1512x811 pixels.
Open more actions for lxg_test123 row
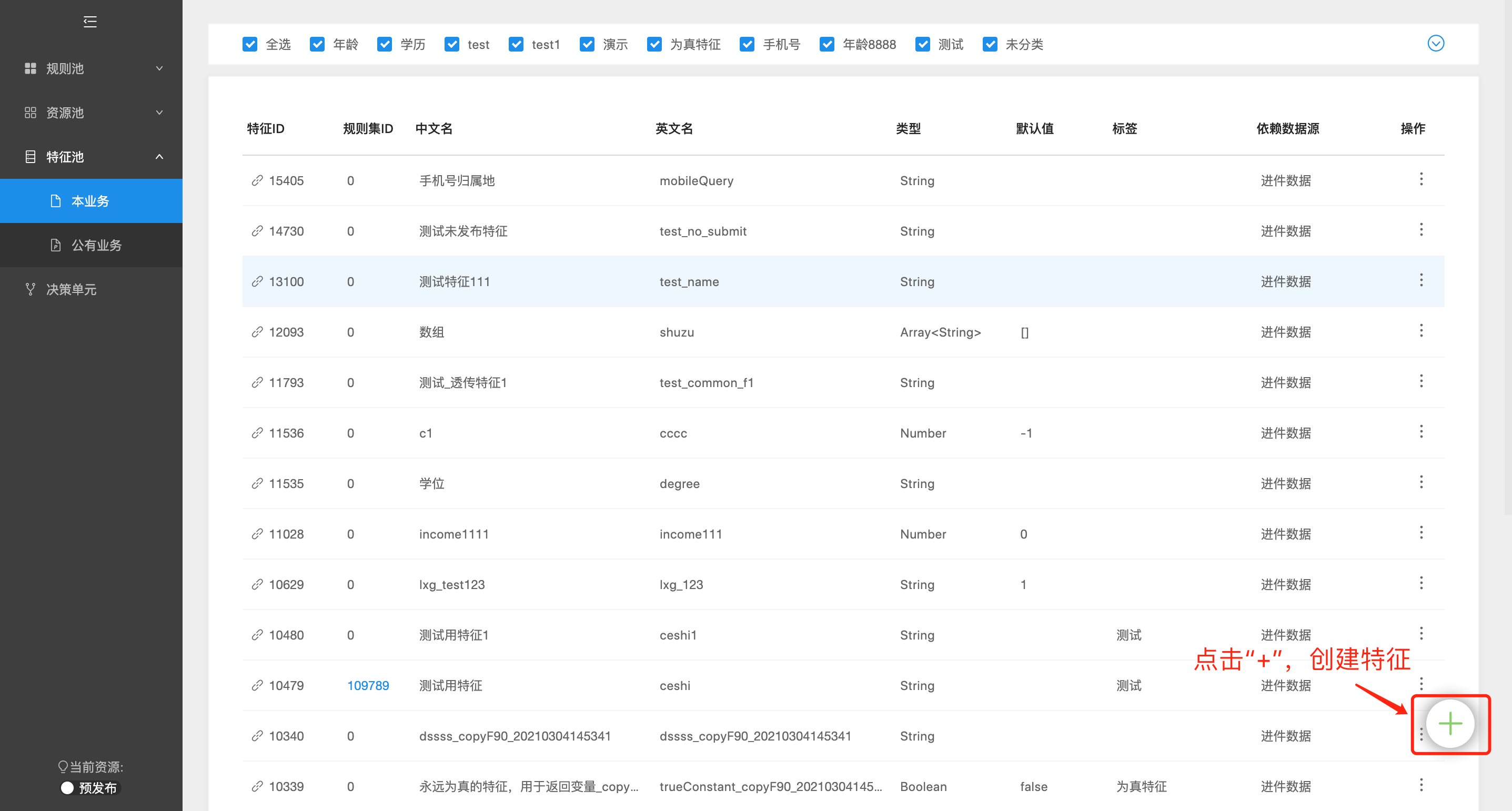point(1421,583)
